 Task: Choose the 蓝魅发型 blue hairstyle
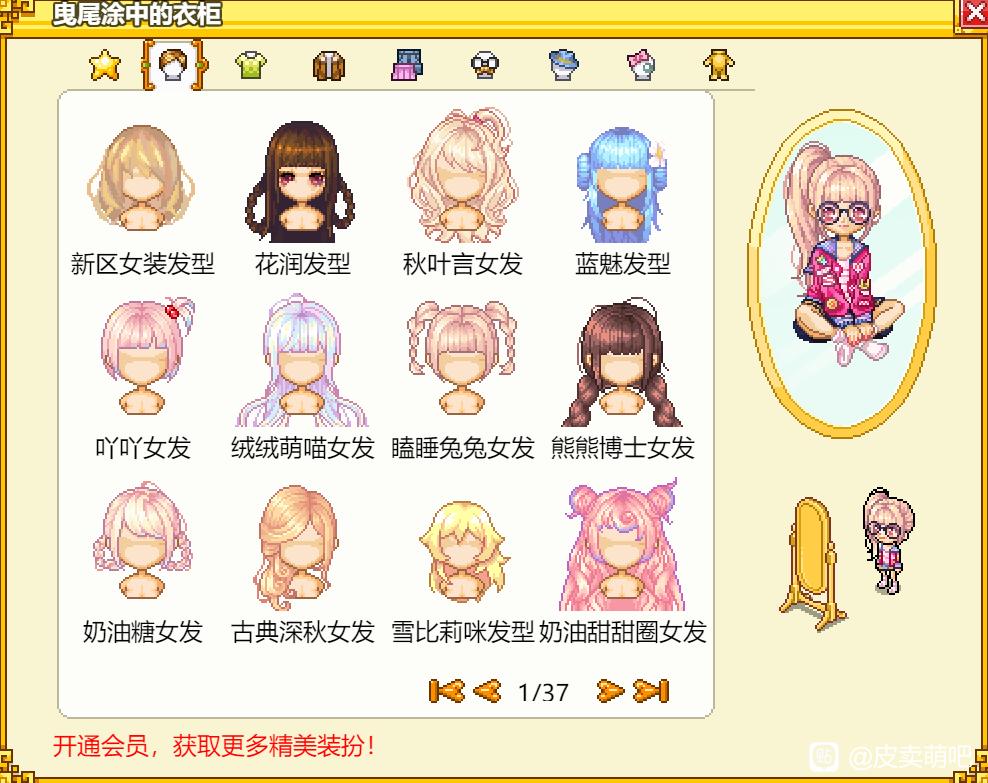coord(622,197)
